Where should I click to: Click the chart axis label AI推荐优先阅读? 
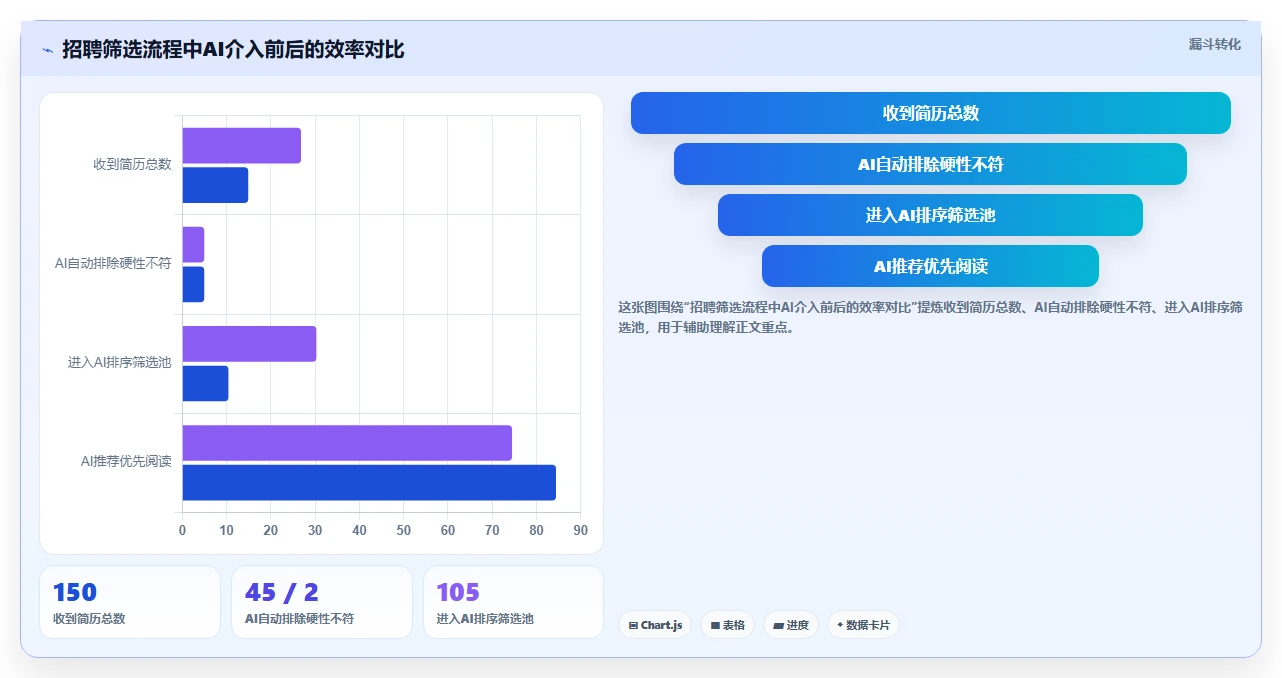click(126, 462)
